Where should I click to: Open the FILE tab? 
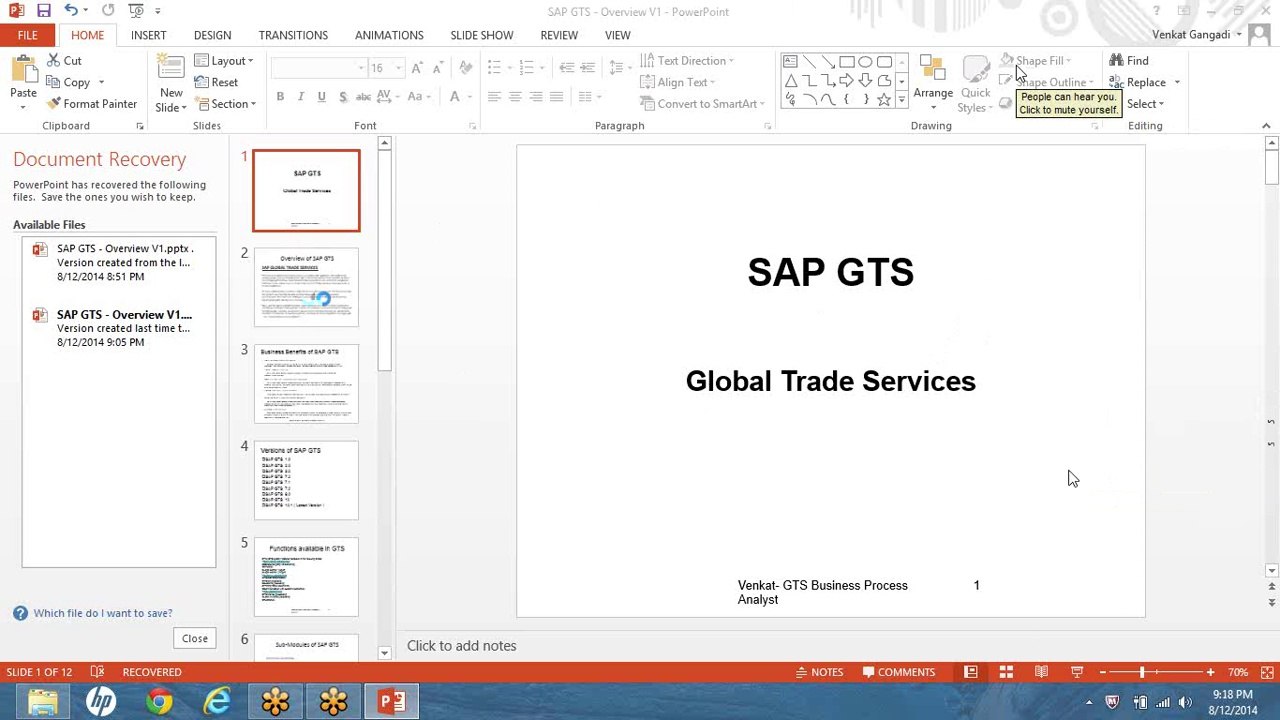click(27, 35)
